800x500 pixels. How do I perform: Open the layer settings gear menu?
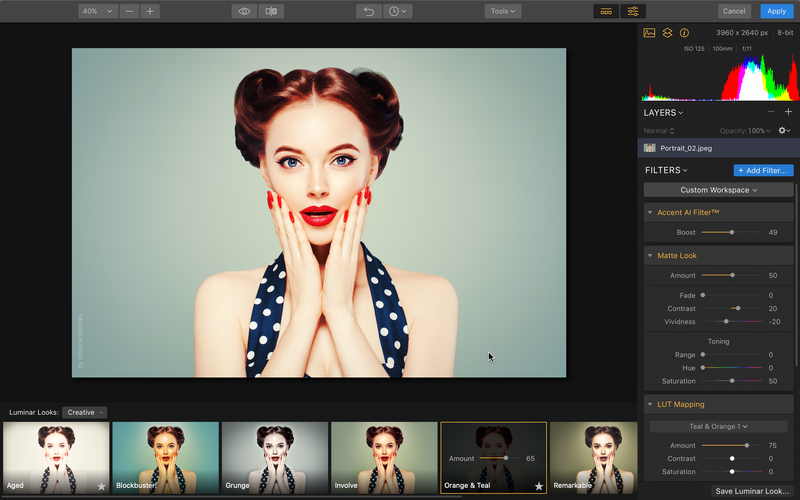click(784, 131)
